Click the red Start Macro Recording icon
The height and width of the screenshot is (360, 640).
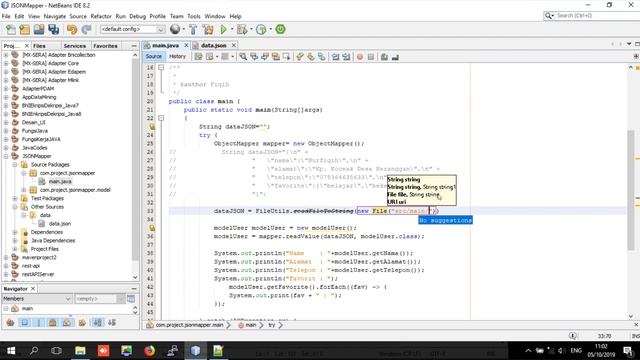360,57
